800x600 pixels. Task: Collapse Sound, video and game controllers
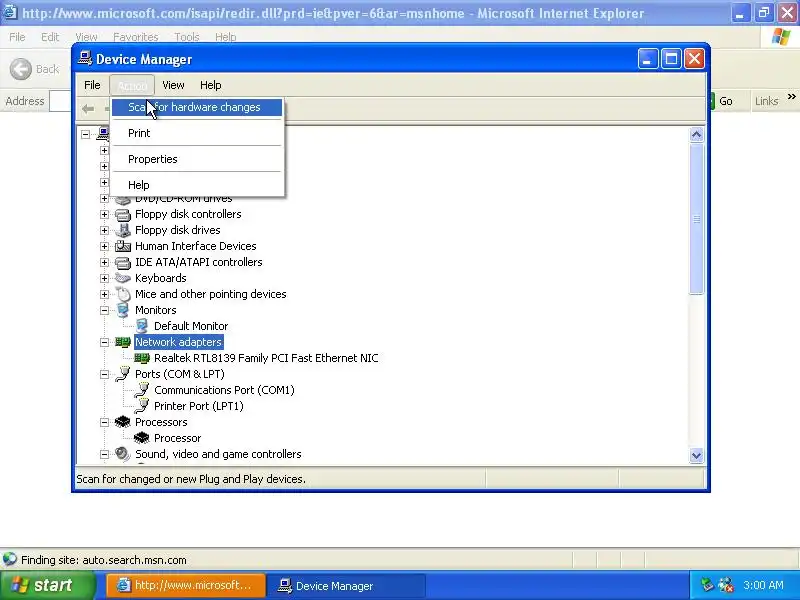point(104,454)
